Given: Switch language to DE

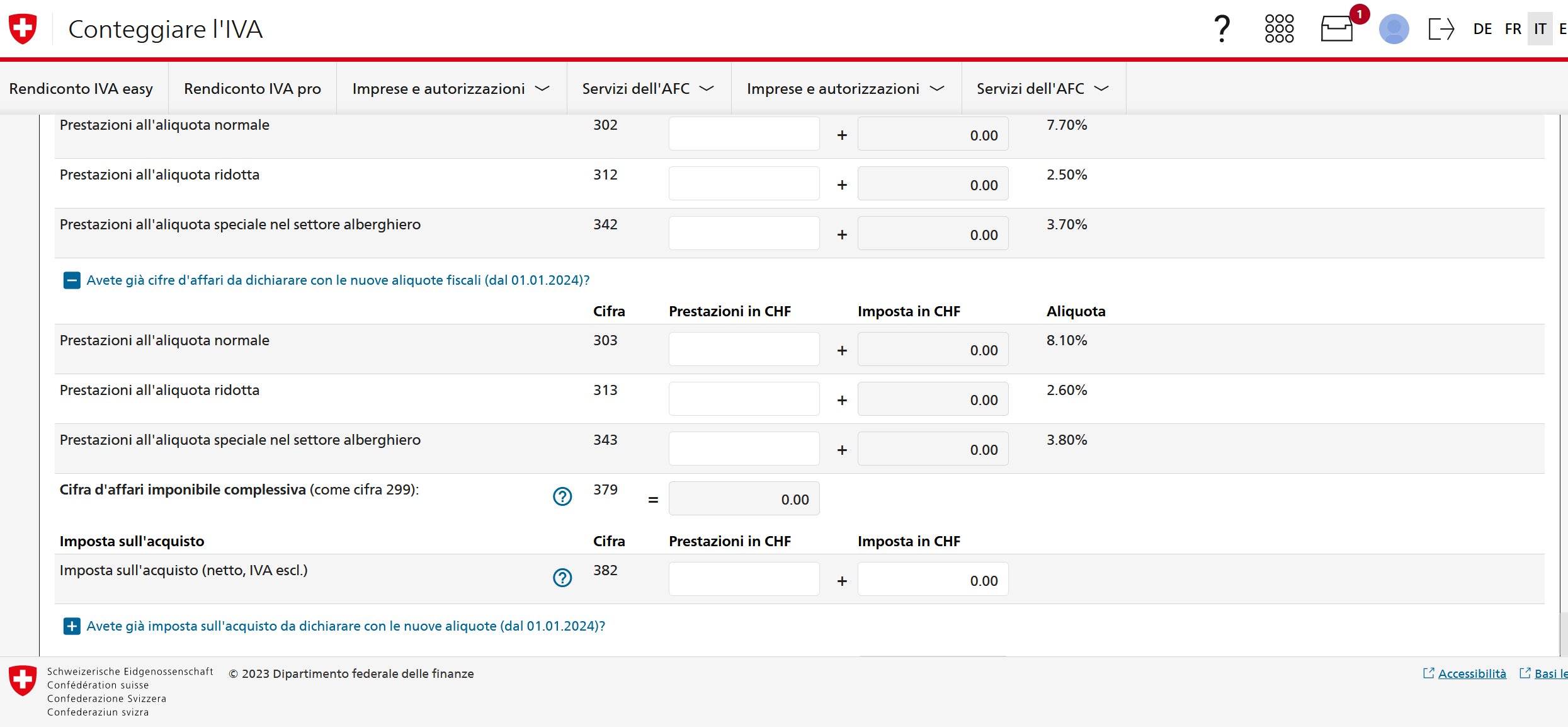Looking at the screenshot, I should [x=1482, y=29].
